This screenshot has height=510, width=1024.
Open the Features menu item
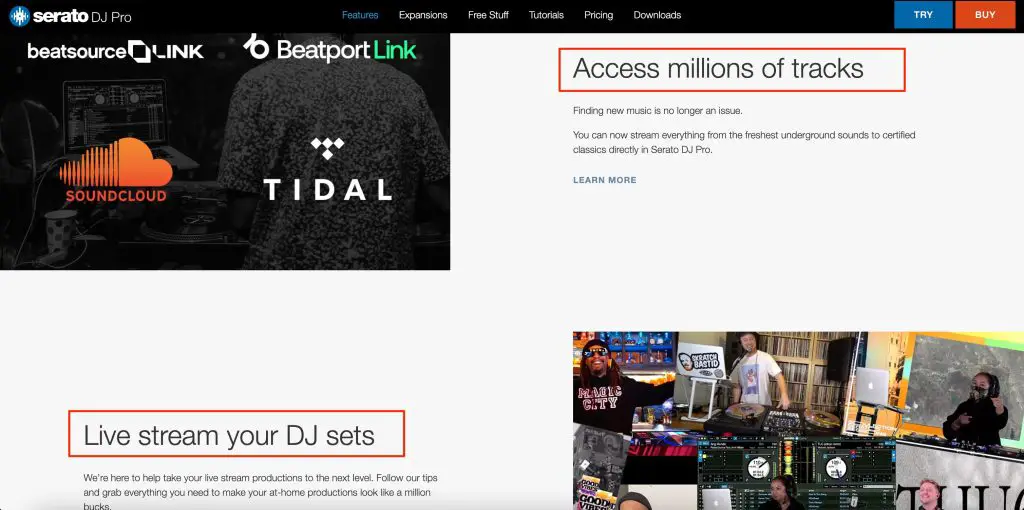[x=360, y=15]
